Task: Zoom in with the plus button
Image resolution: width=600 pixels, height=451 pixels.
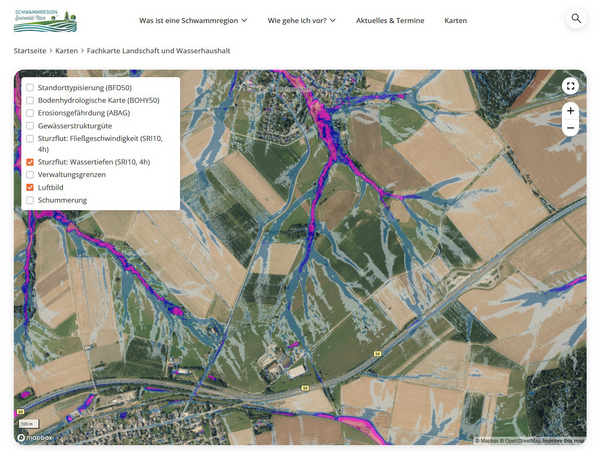Action: point(570,111)
